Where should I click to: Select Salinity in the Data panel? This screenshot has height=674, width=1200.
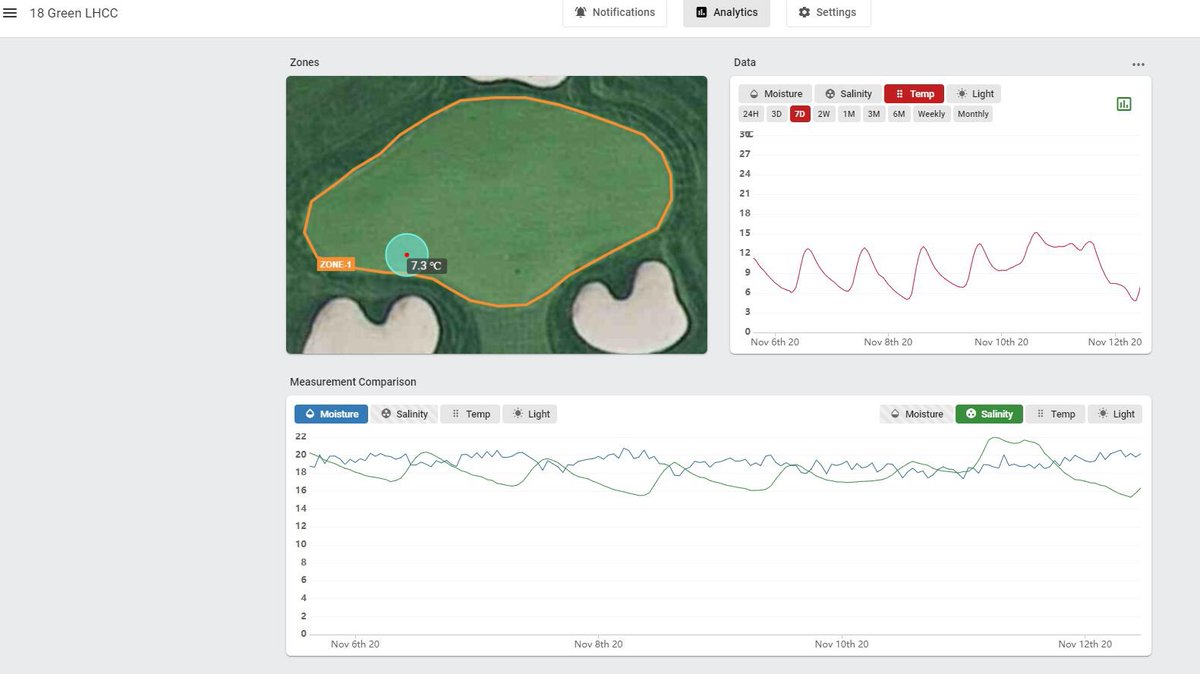[x=848, y=94]
